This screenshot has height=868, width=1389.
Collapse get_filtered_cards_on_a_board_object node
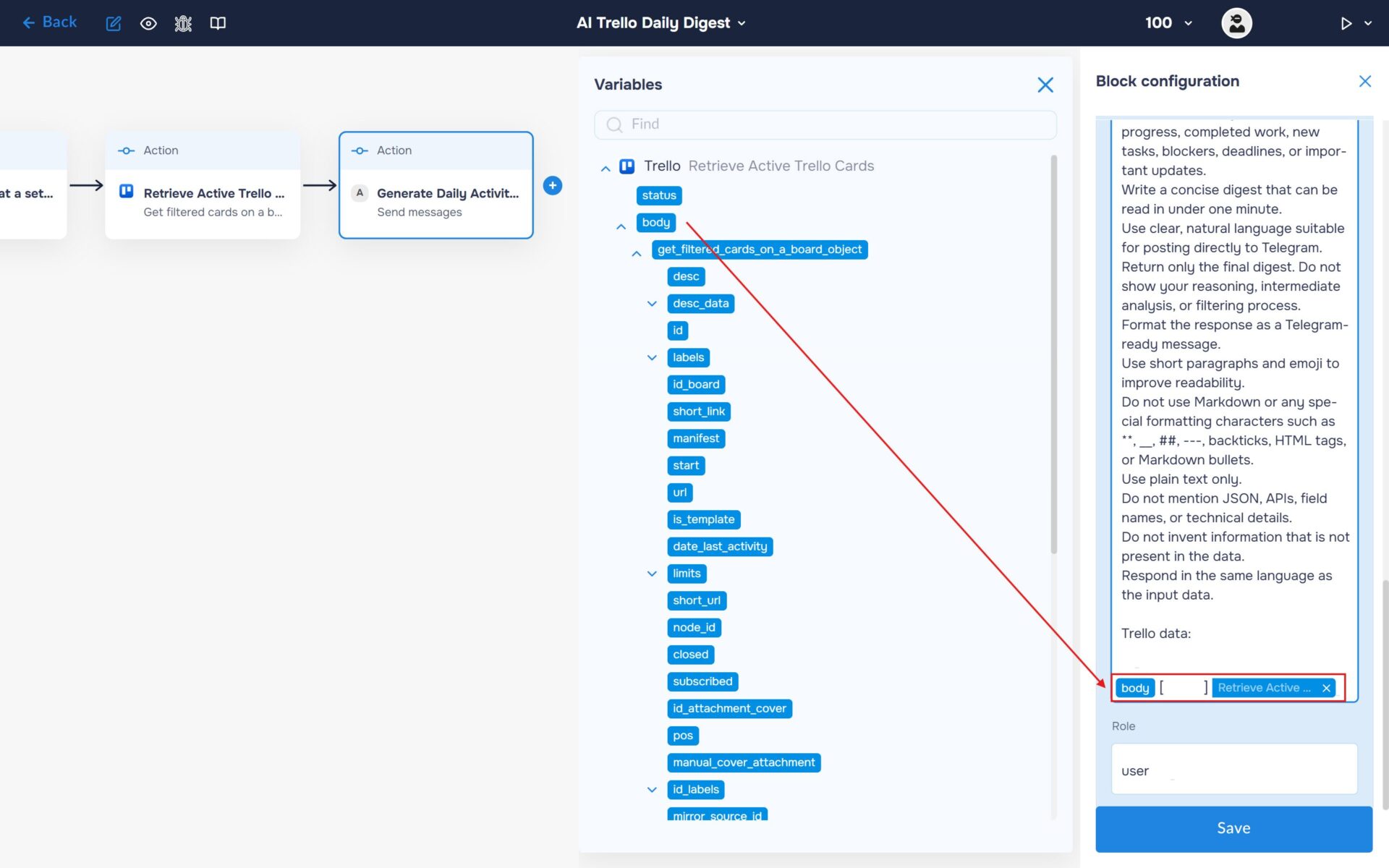637,252
